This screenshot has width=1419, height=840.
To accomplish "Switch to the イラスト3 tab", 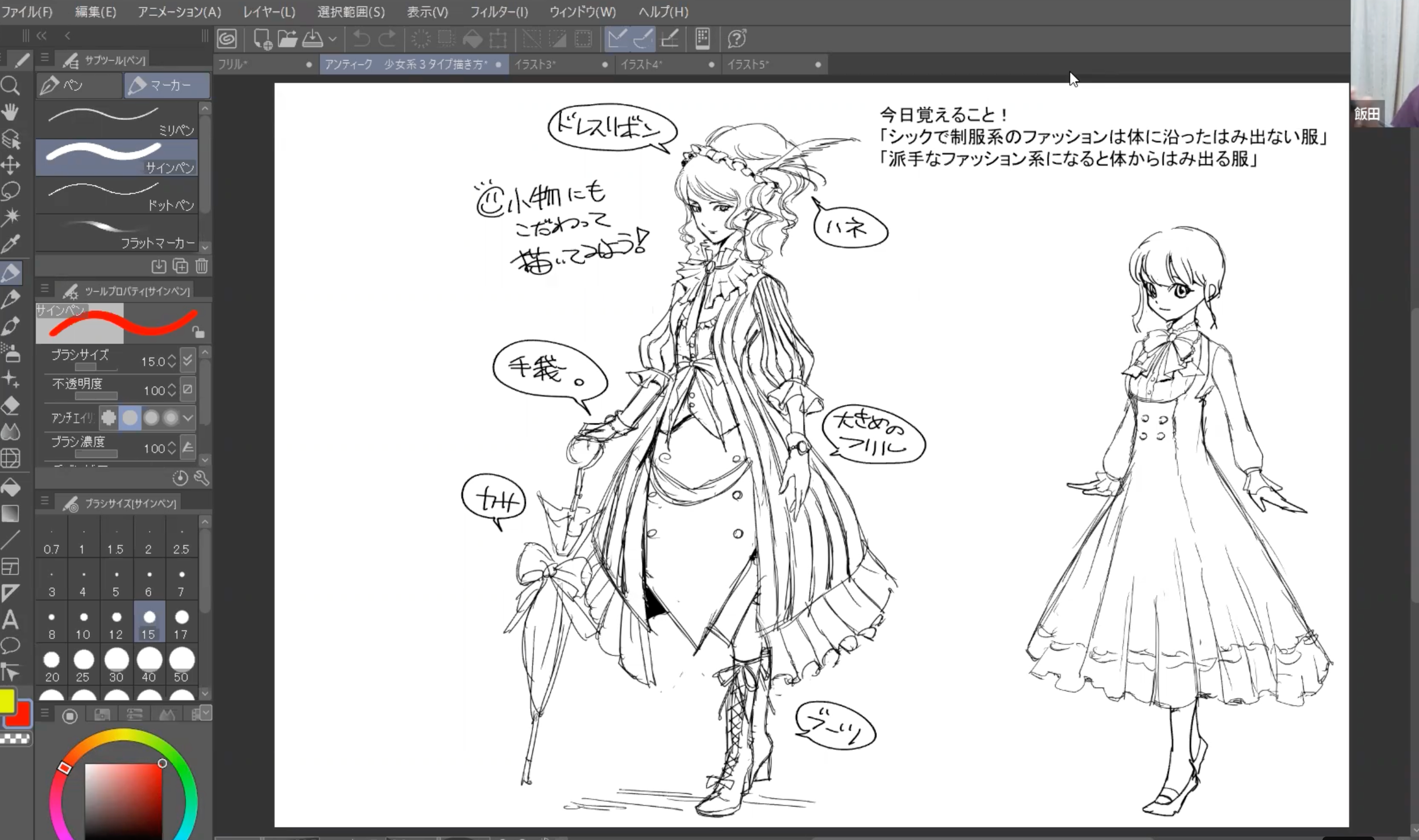I will tap(534, 64).
